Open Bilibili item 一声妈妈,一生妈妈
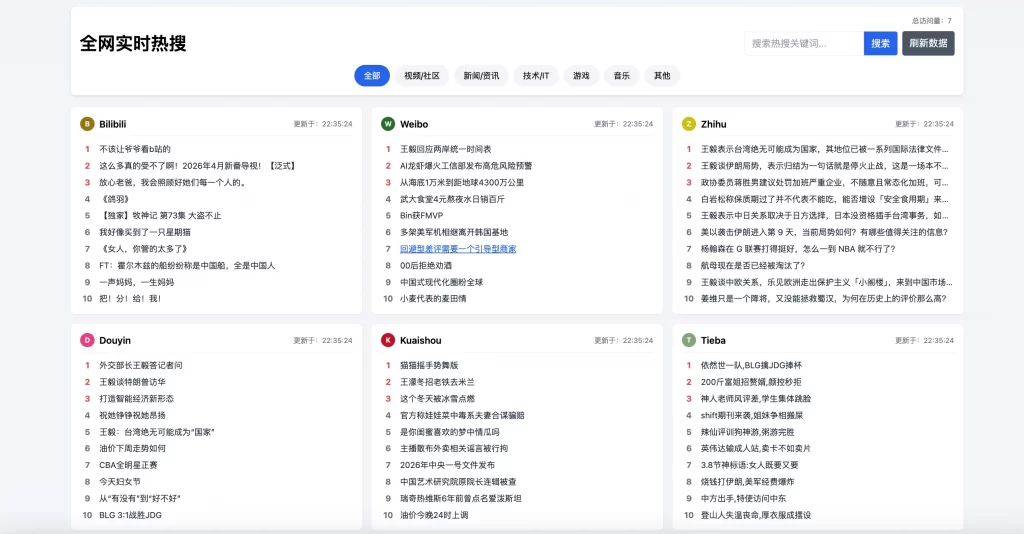The width and height of the screenshot is (1024, 534). click(136, 282)
